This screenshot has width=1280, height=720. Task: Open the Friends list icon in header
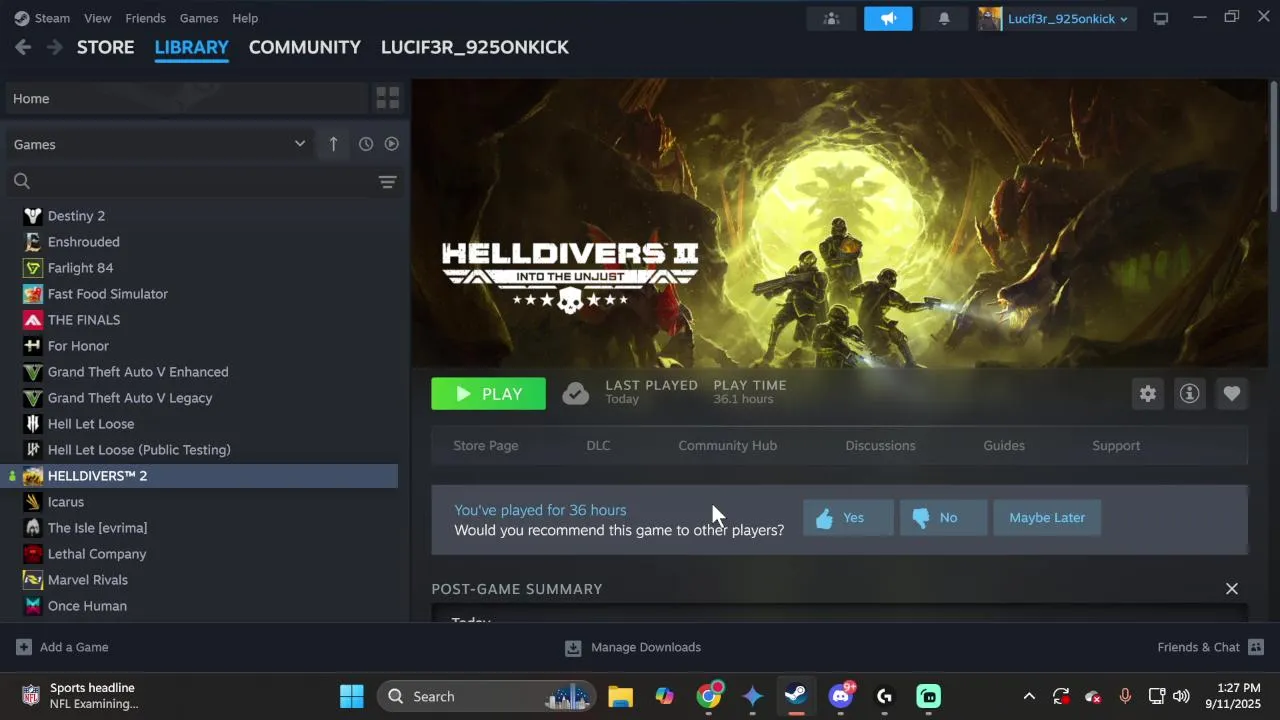[x=831, y=18]
